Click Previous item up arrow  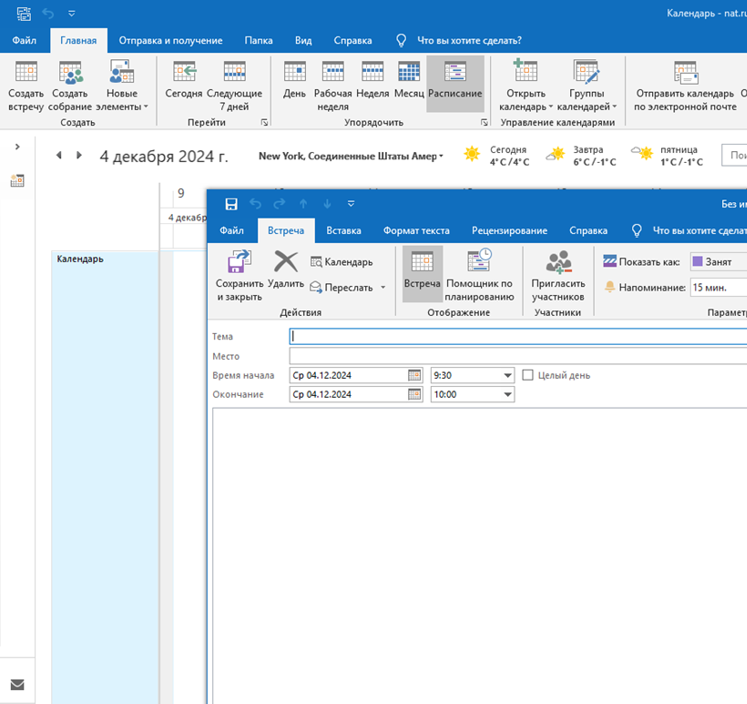[303, 204]
